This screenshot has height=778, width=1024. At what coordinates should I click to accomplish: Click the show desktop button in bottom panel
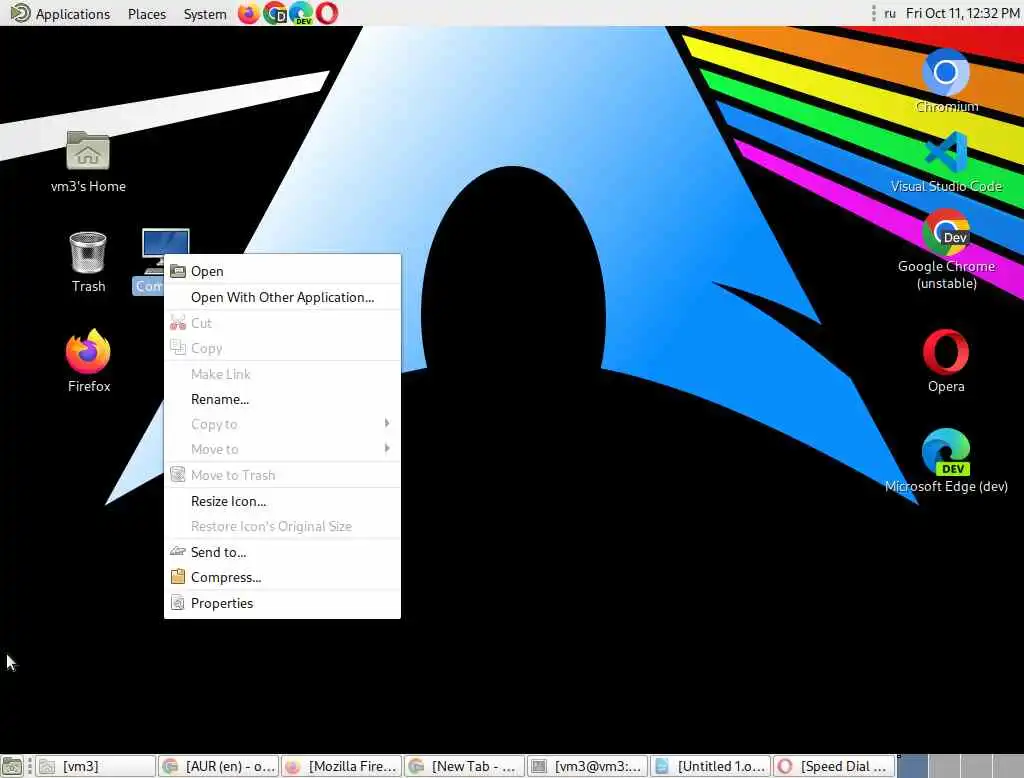click(x=12, y=766)
